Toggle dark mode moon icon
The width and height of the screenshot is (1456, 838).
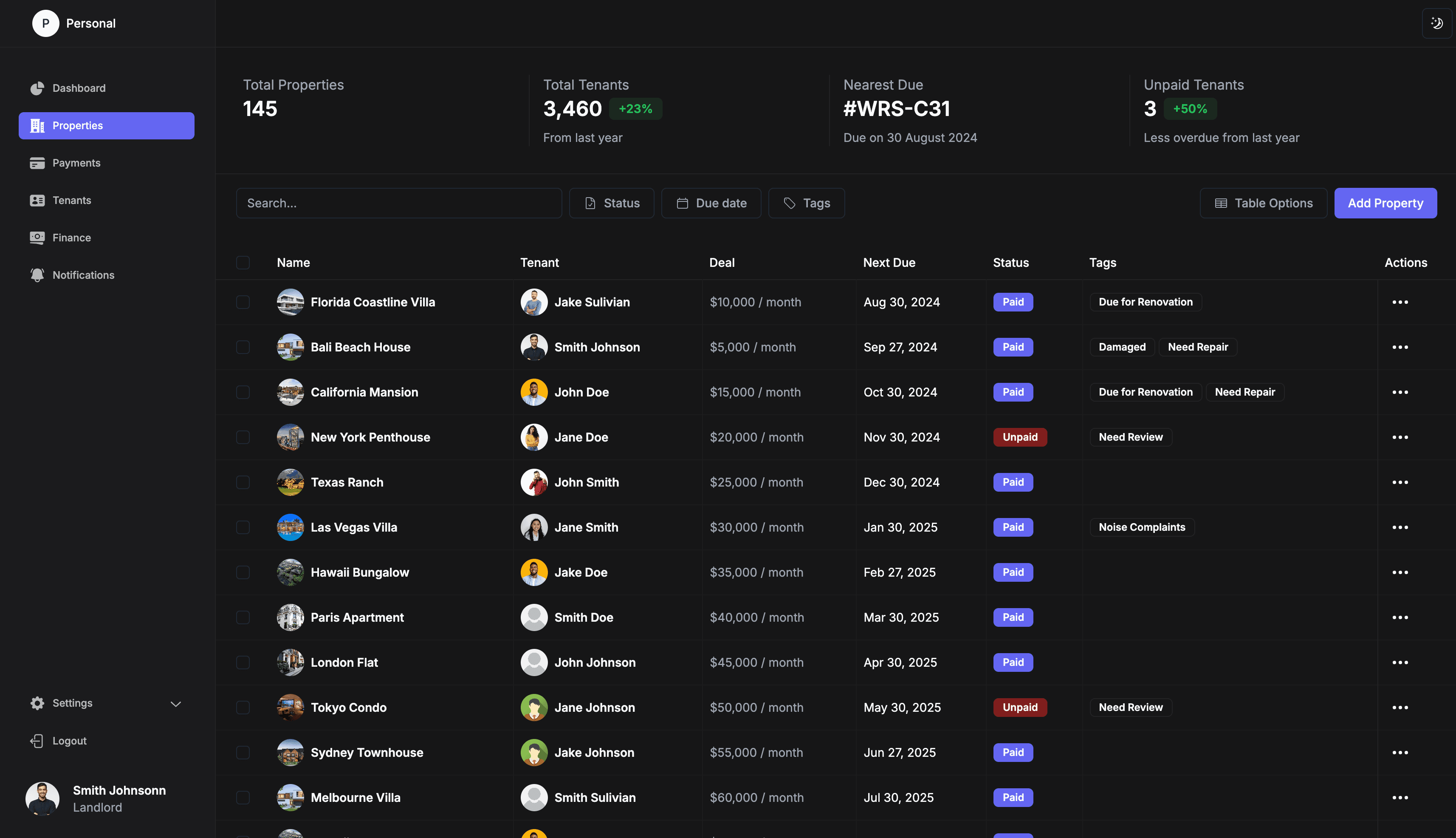tap(1436, 23)
